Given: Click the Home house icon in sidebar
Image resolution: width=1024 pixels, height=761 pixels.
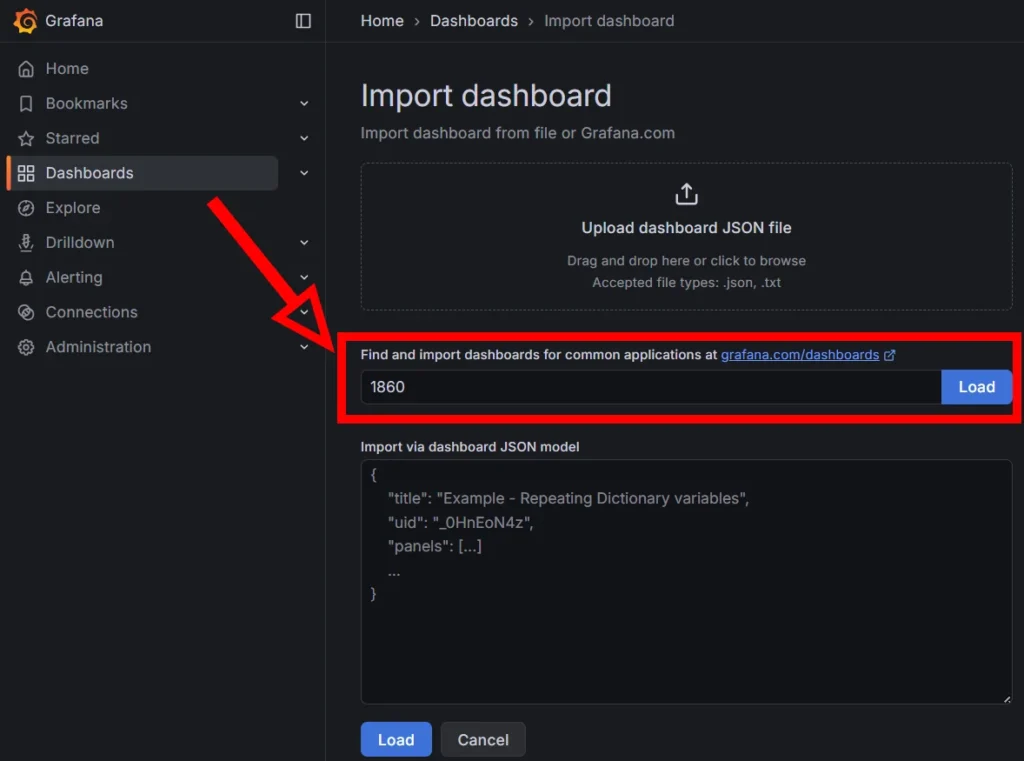Looking at the screenshot, I should [x=27, y=69].
